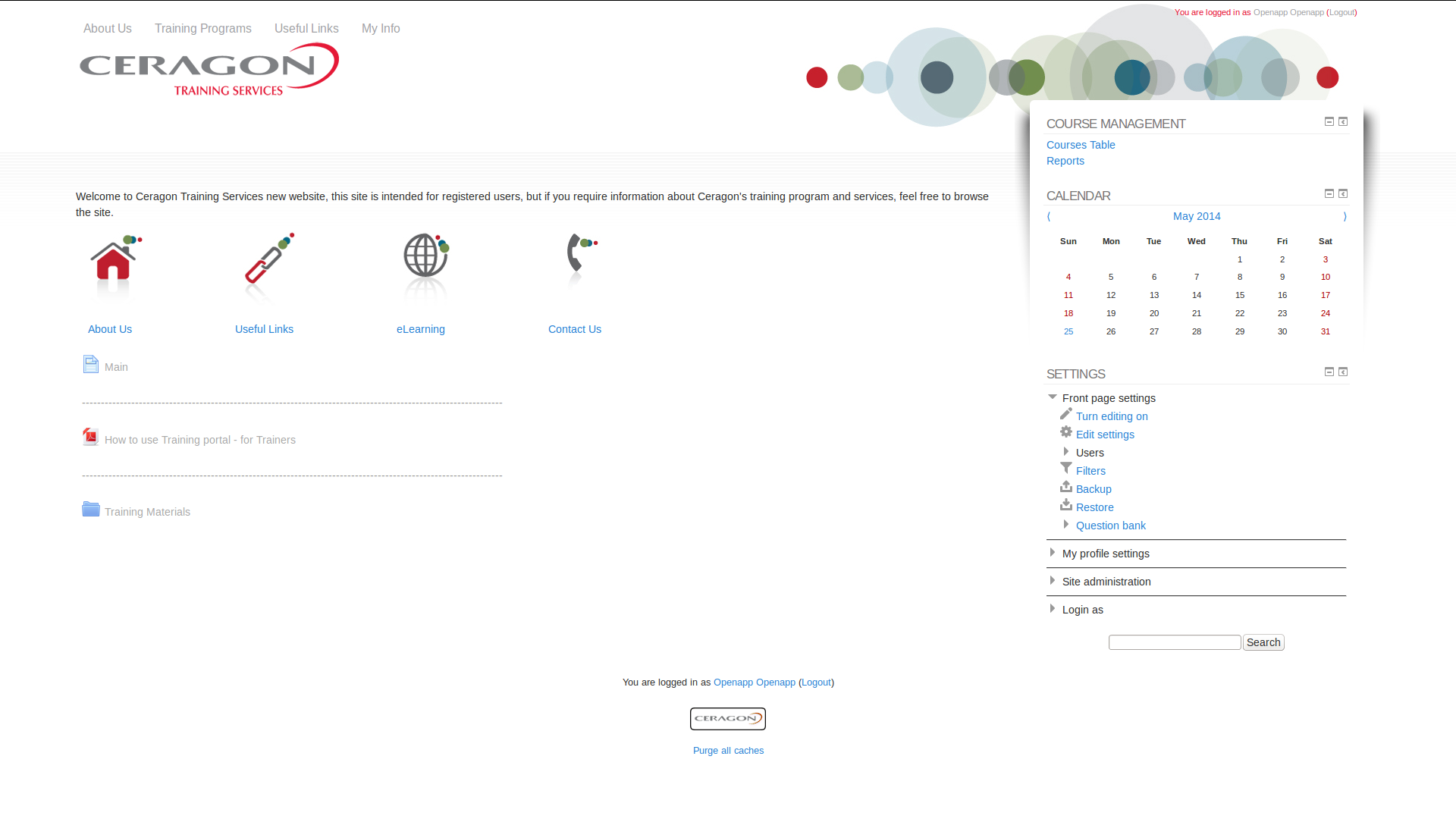Screen dimensions: 1456x819
Task: Click Useful Links text under chain icon
Action: [264, 329]
